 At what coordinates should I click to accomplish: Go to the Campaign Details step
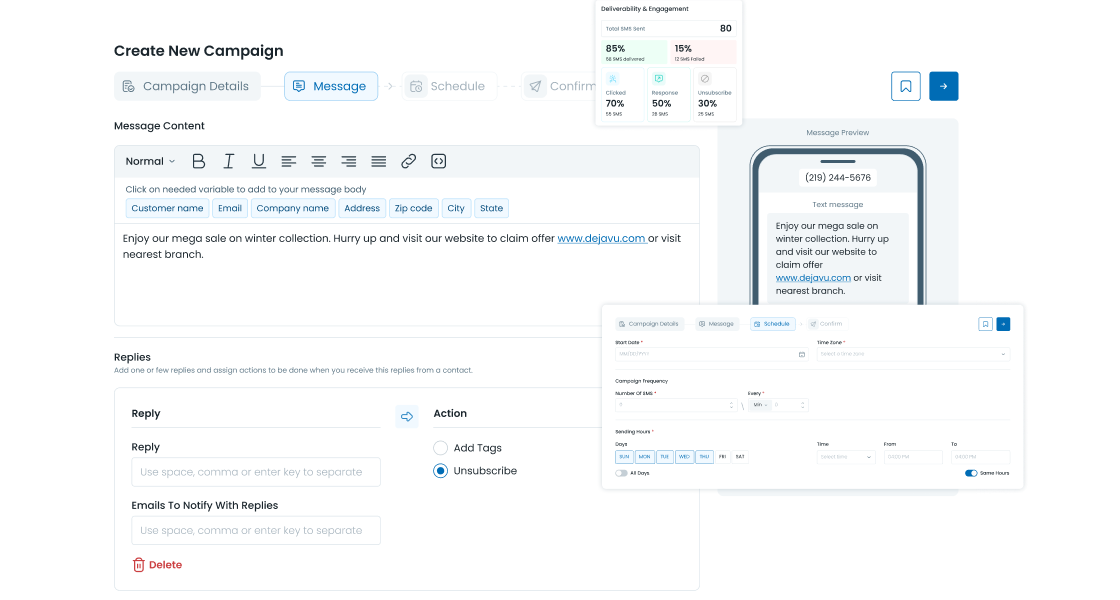pos(186,86)
